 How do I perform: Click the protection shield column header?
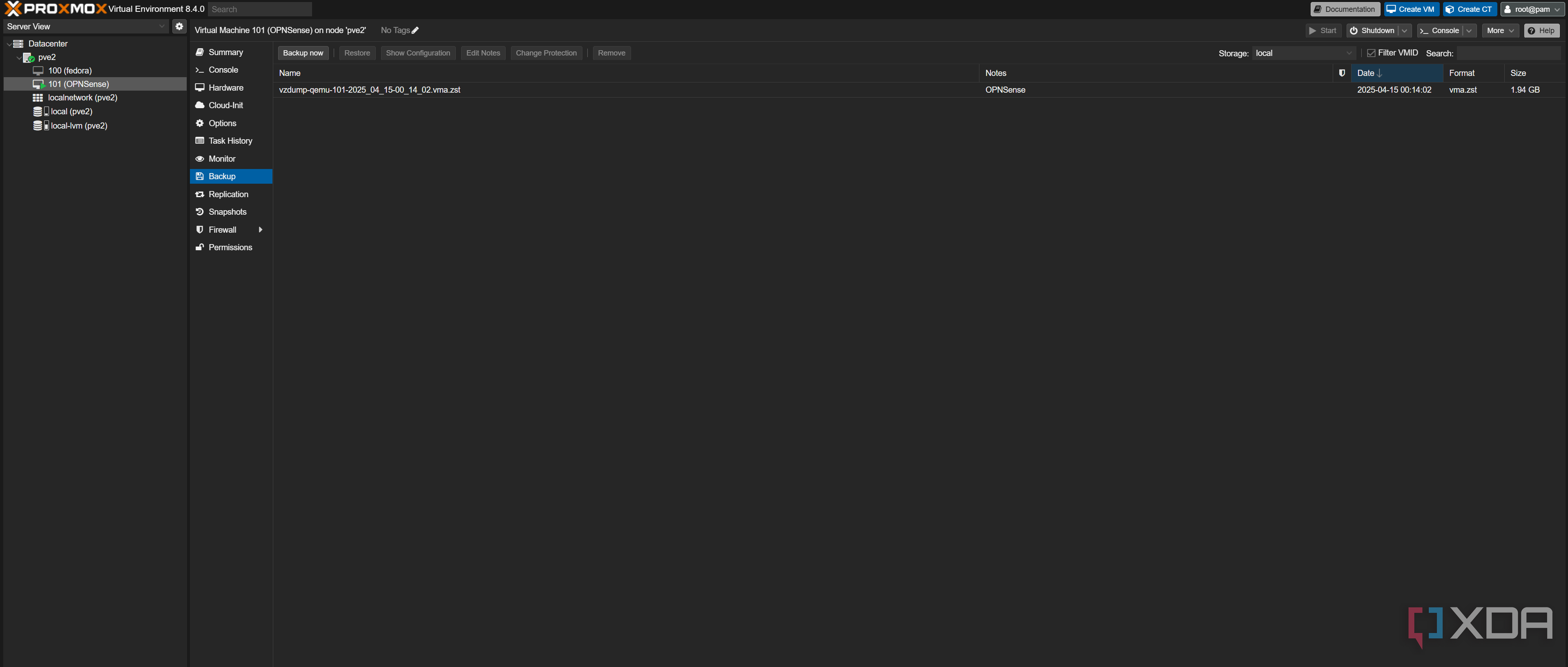point(1342,73)
